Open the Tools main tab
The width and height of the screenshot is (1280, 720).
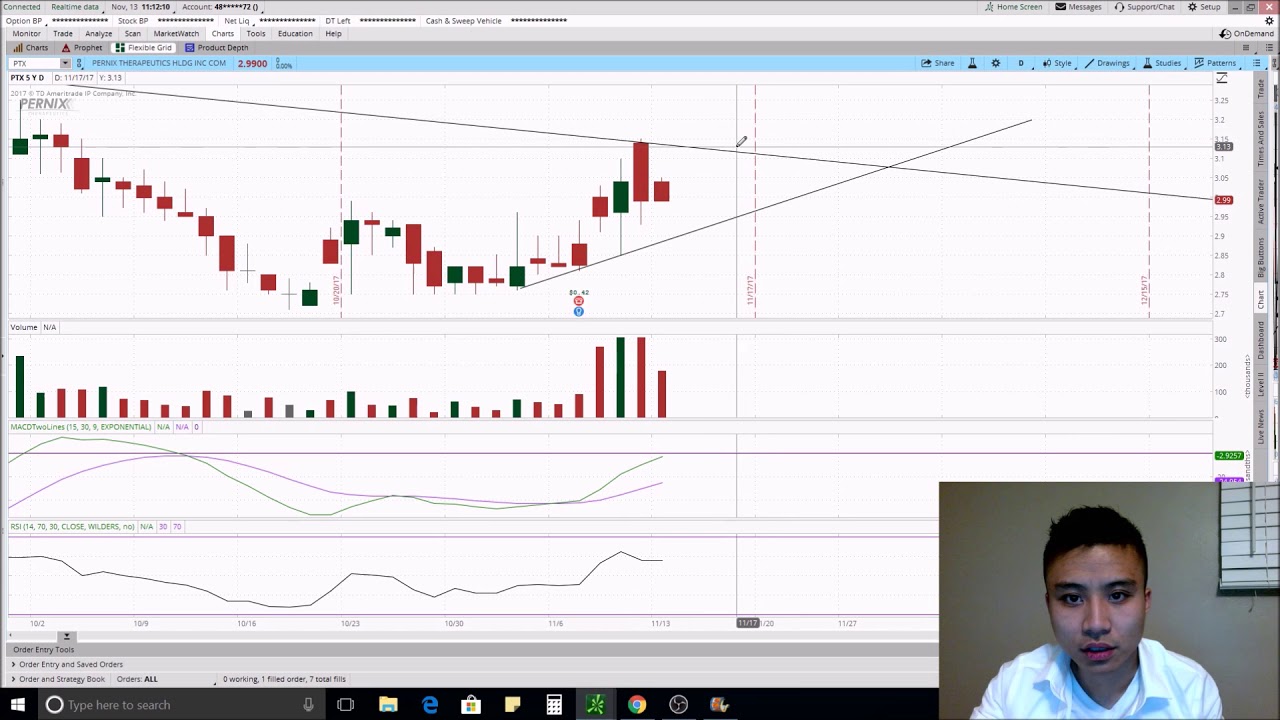tap(256, 34)
